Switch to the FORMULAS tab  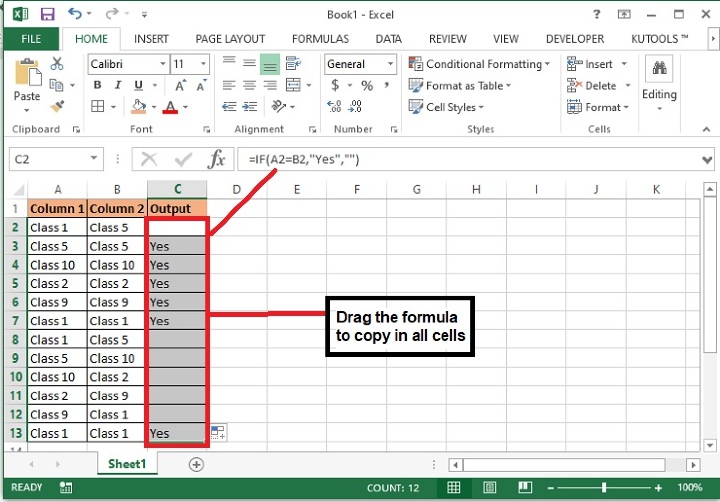coord(320,39)
